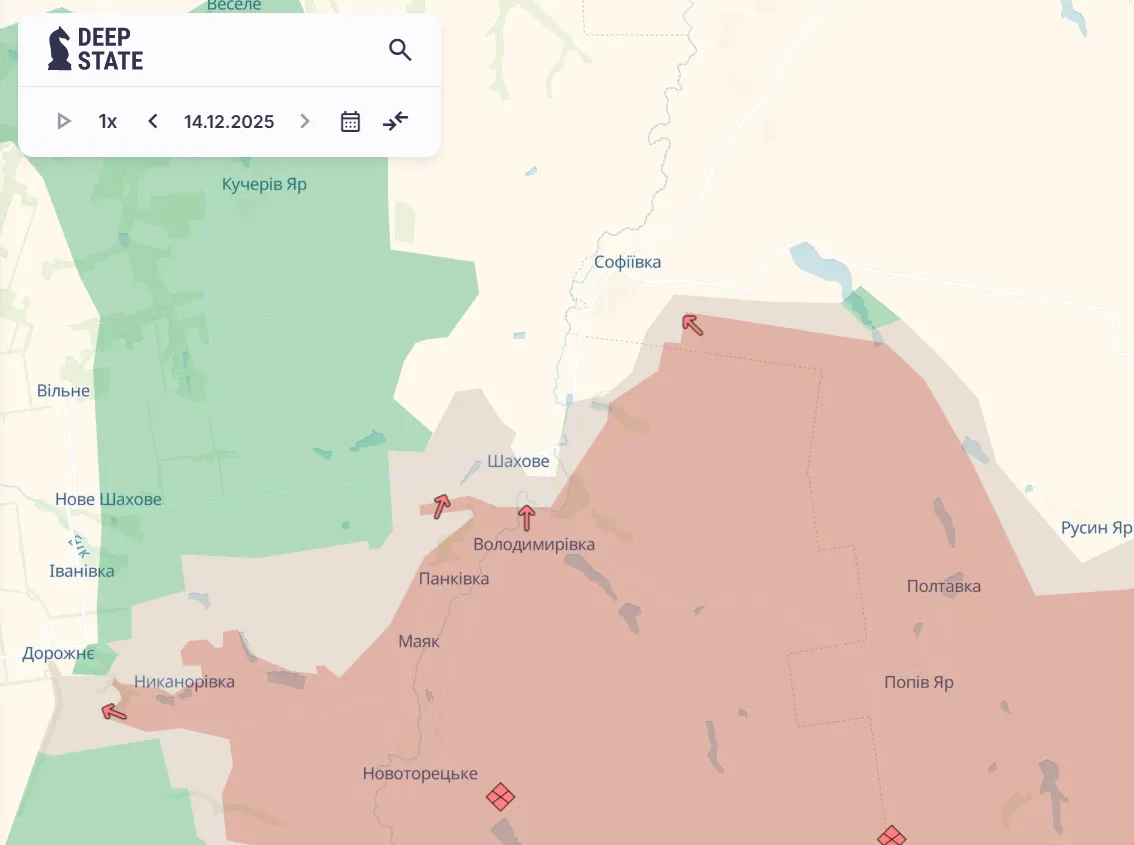Go to the previous date
Screen dimensions: 1134x845
(x=153, y=122)
